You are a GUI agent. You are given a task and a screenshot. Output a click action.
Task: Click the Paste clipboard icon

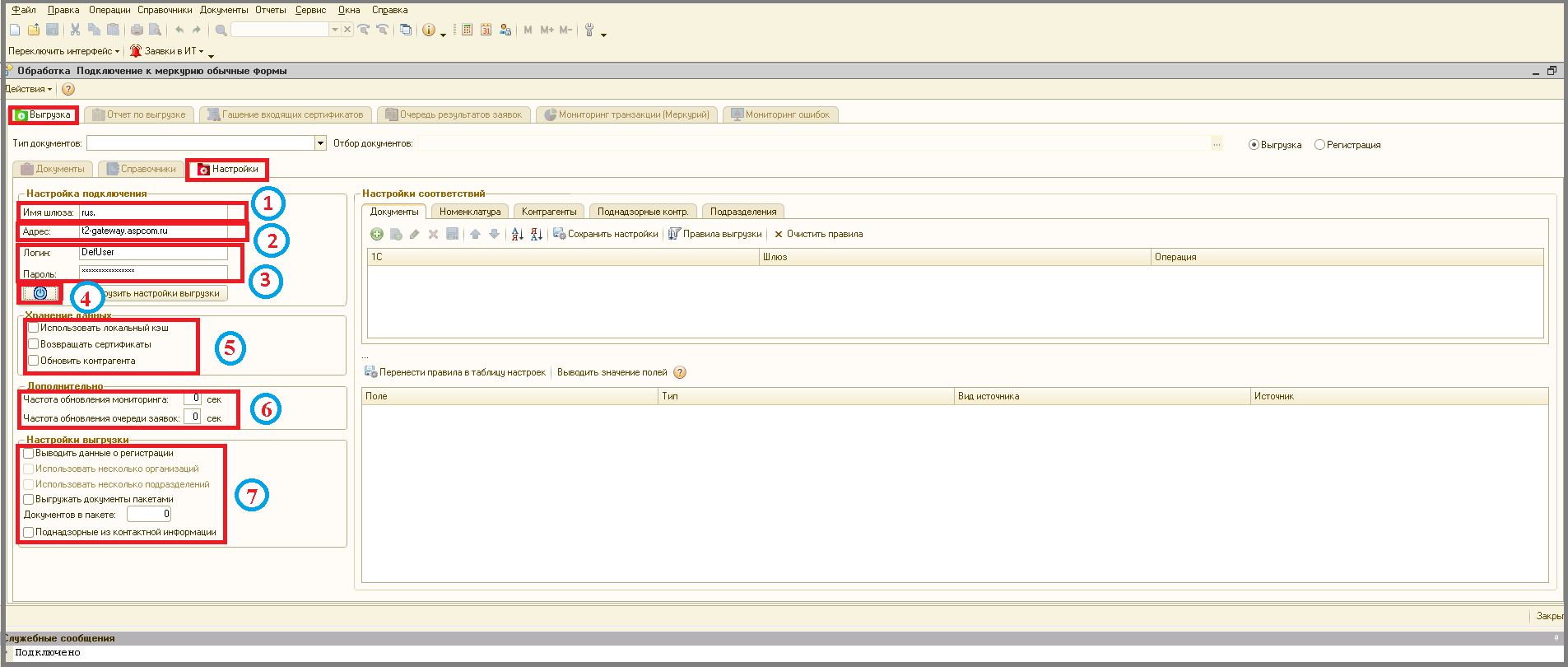pyautogui.click(x=113, y=30)
